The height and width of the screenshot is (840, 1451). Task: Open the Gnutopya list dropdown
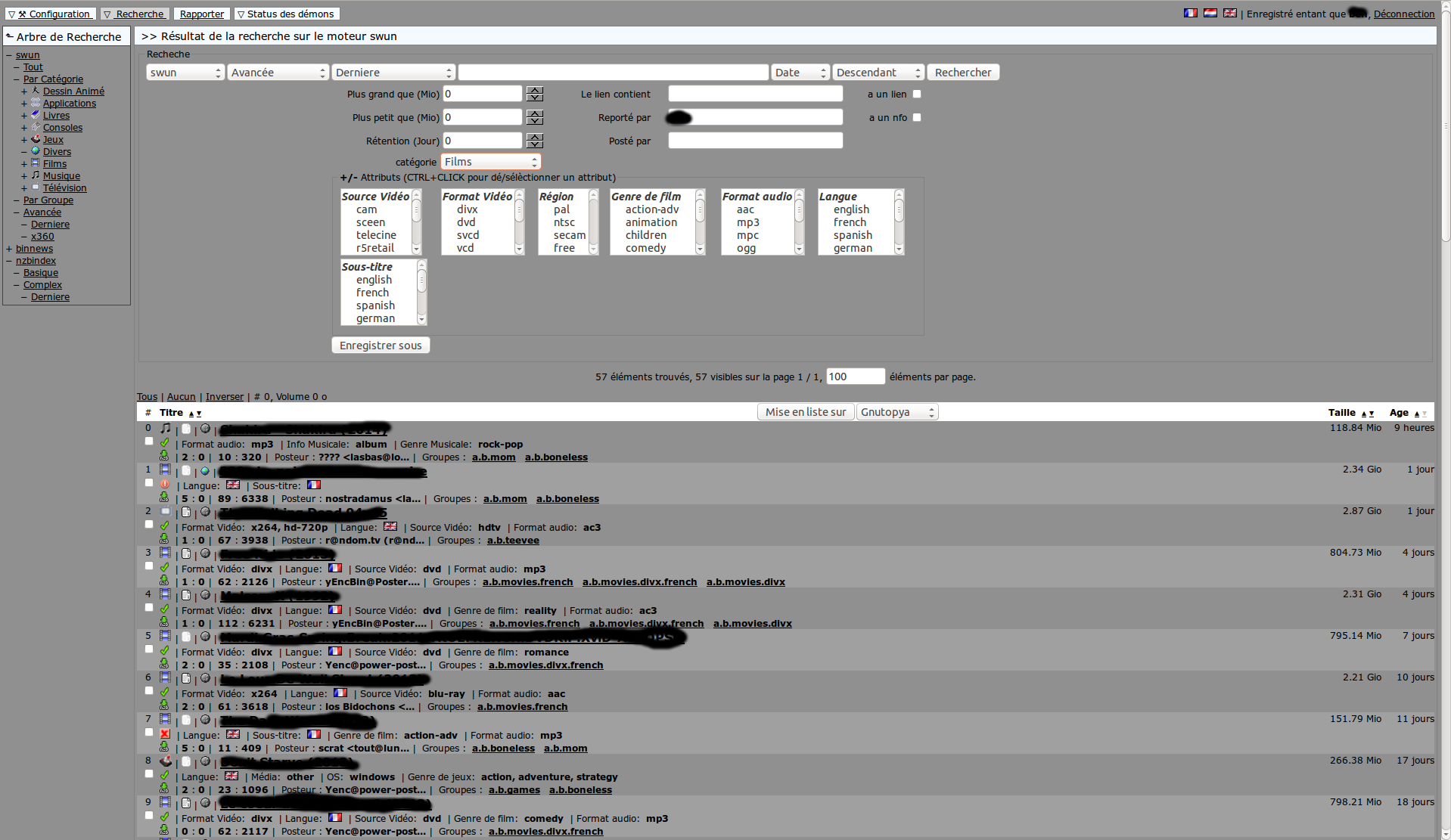[x=896, y=411]
